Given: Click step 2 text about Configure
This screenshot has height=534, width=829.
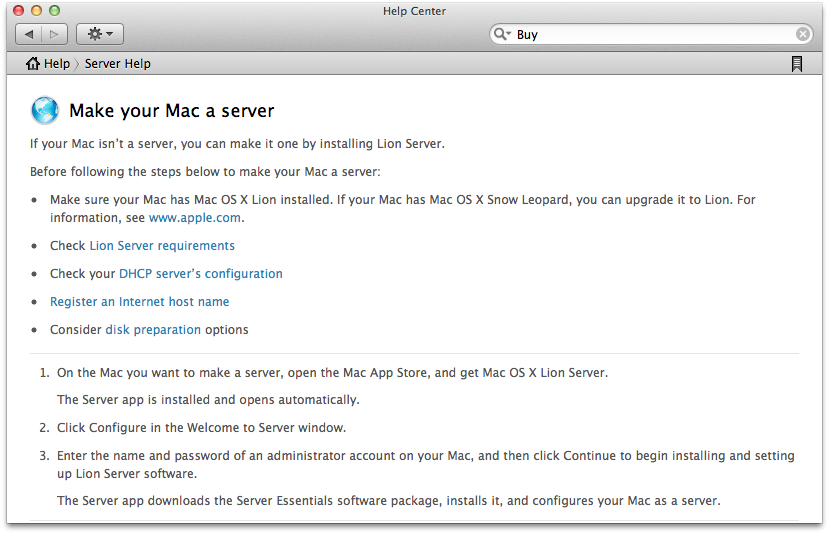Looking at the screenshot, I should pos(201,428).
